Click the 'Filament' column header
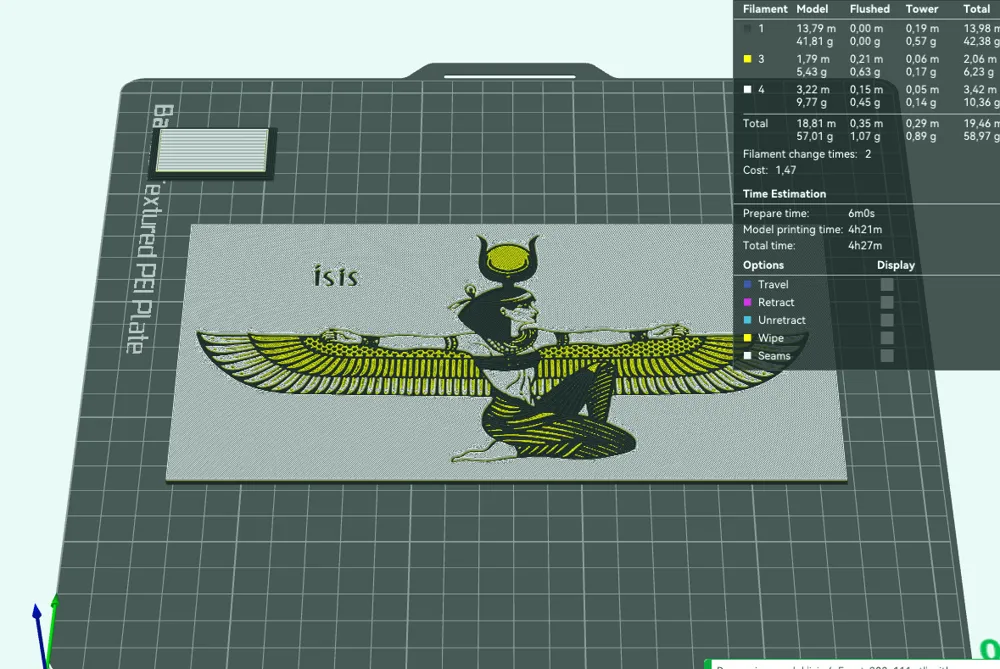The width and height of the screenshot is (1000, 669). click(x=765, y=9)
